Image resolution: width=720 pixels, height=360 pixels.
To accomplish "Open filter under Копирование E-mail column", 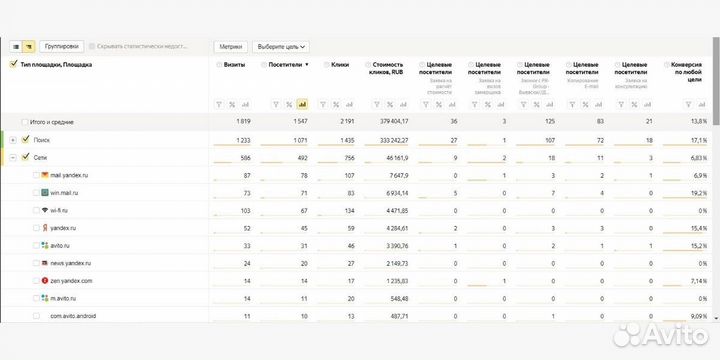I will (x=573, y=105).
